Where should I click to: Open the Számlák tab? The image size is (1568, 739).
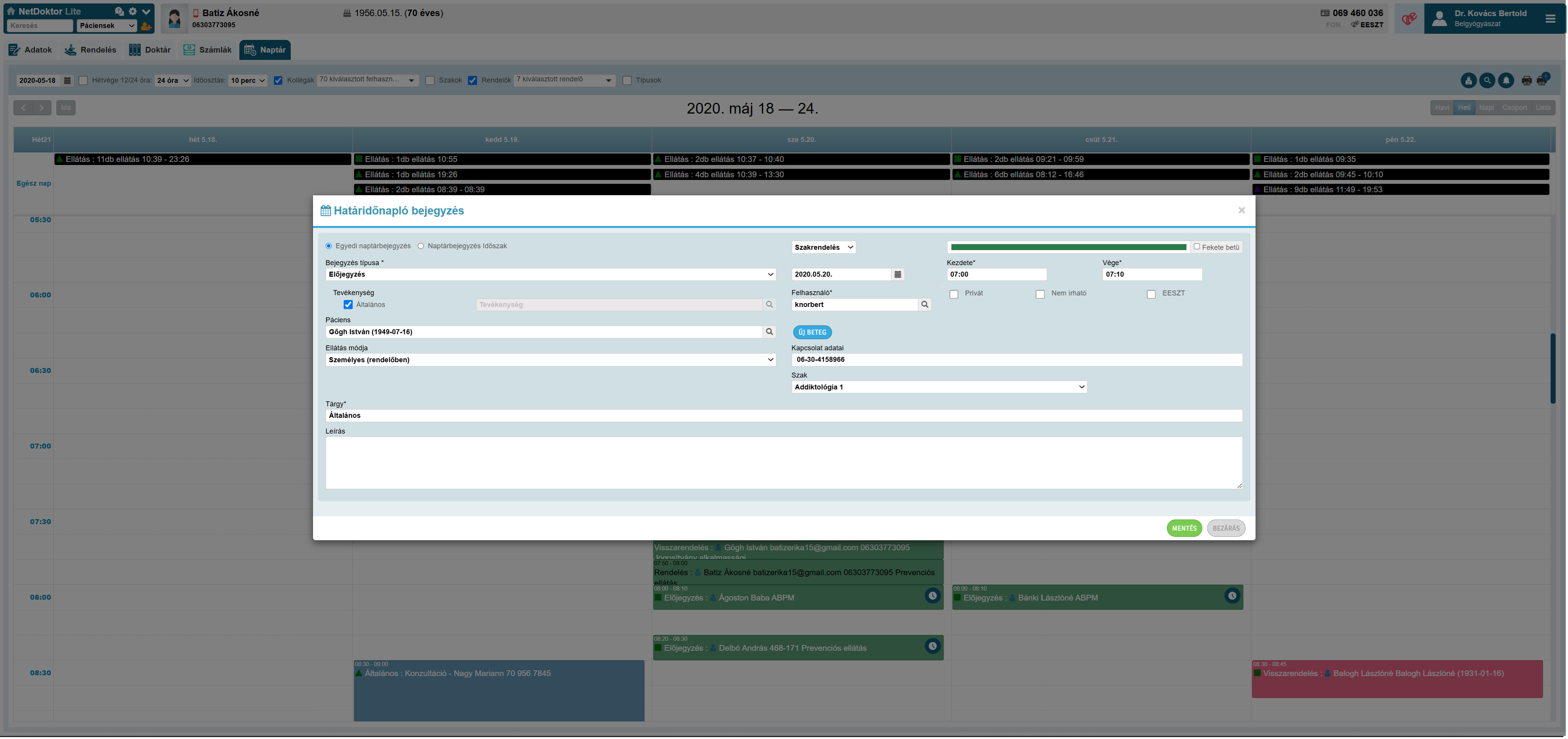208,50
